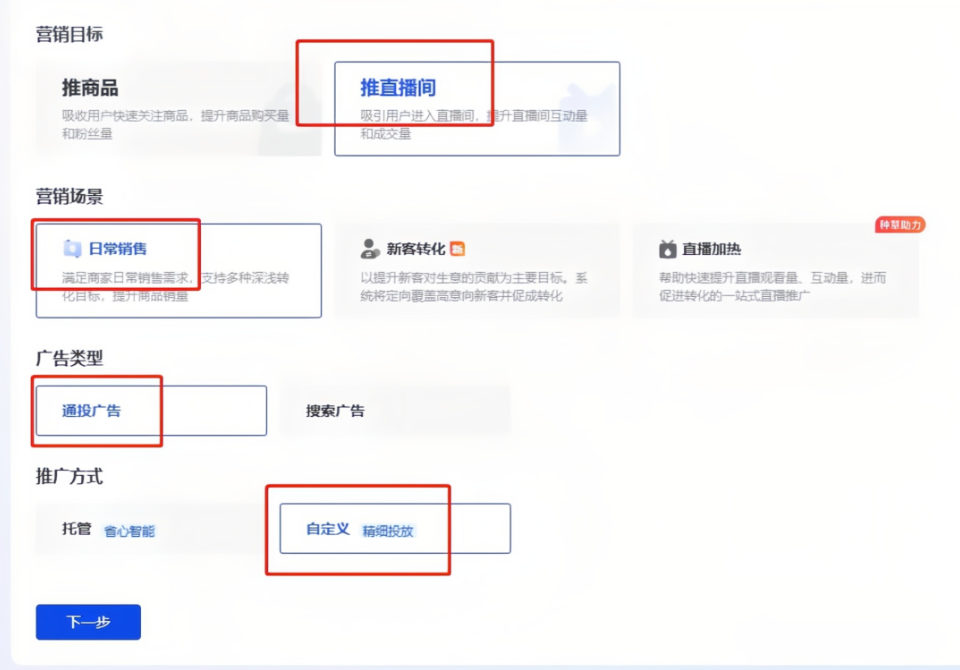Viewport: 960px width, 670px height.
Task: Choose 托管 promotion method
Action: click(151, 529)
